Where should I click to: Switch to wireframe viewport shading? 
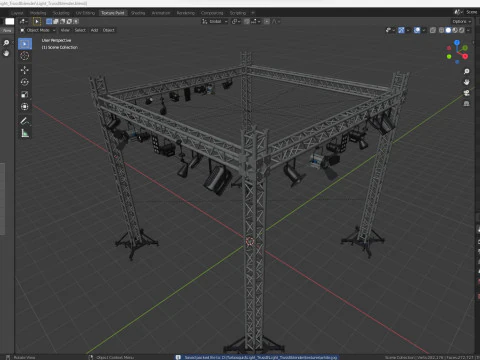pos(442,30)
